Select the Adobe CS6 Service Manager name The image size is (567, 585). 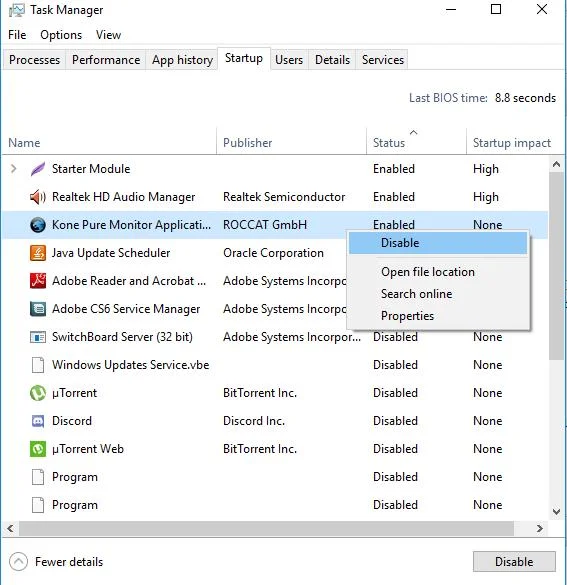[x=126, y=309]
